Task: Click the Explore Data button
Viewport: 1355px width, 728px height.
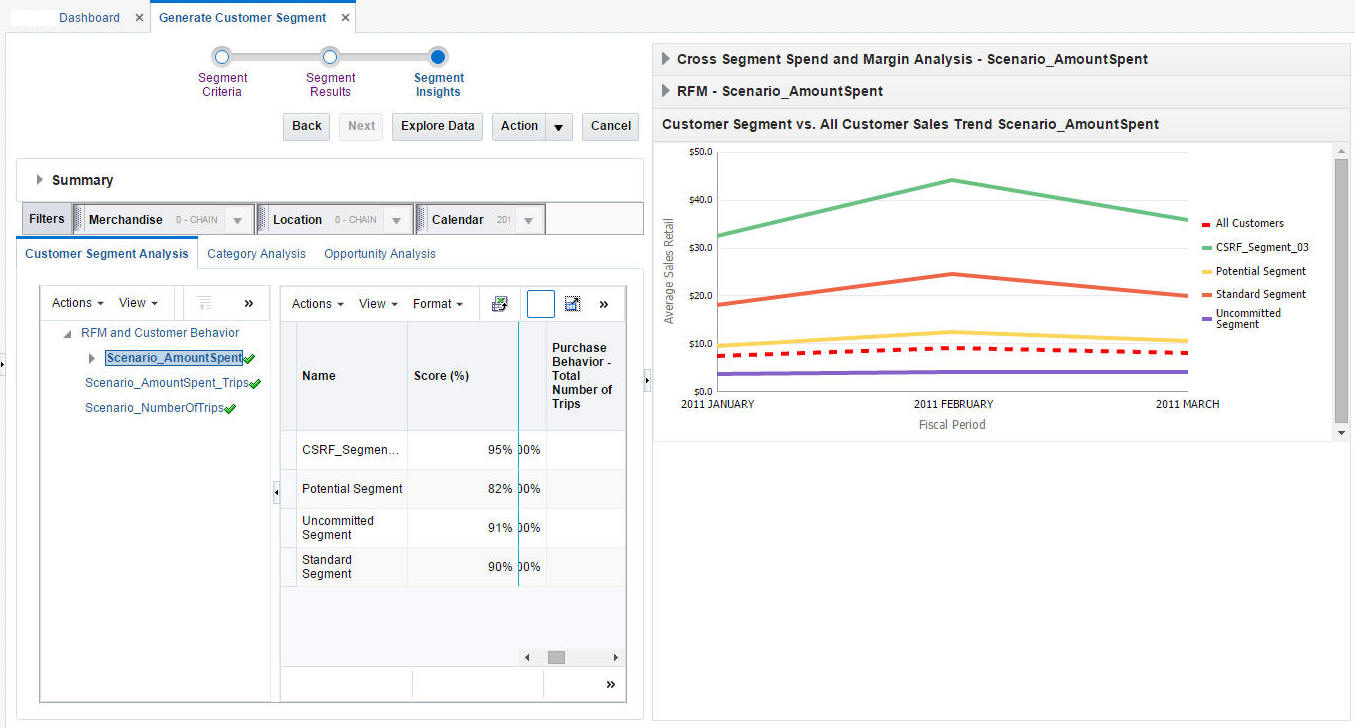Action: tap(438, 126)
